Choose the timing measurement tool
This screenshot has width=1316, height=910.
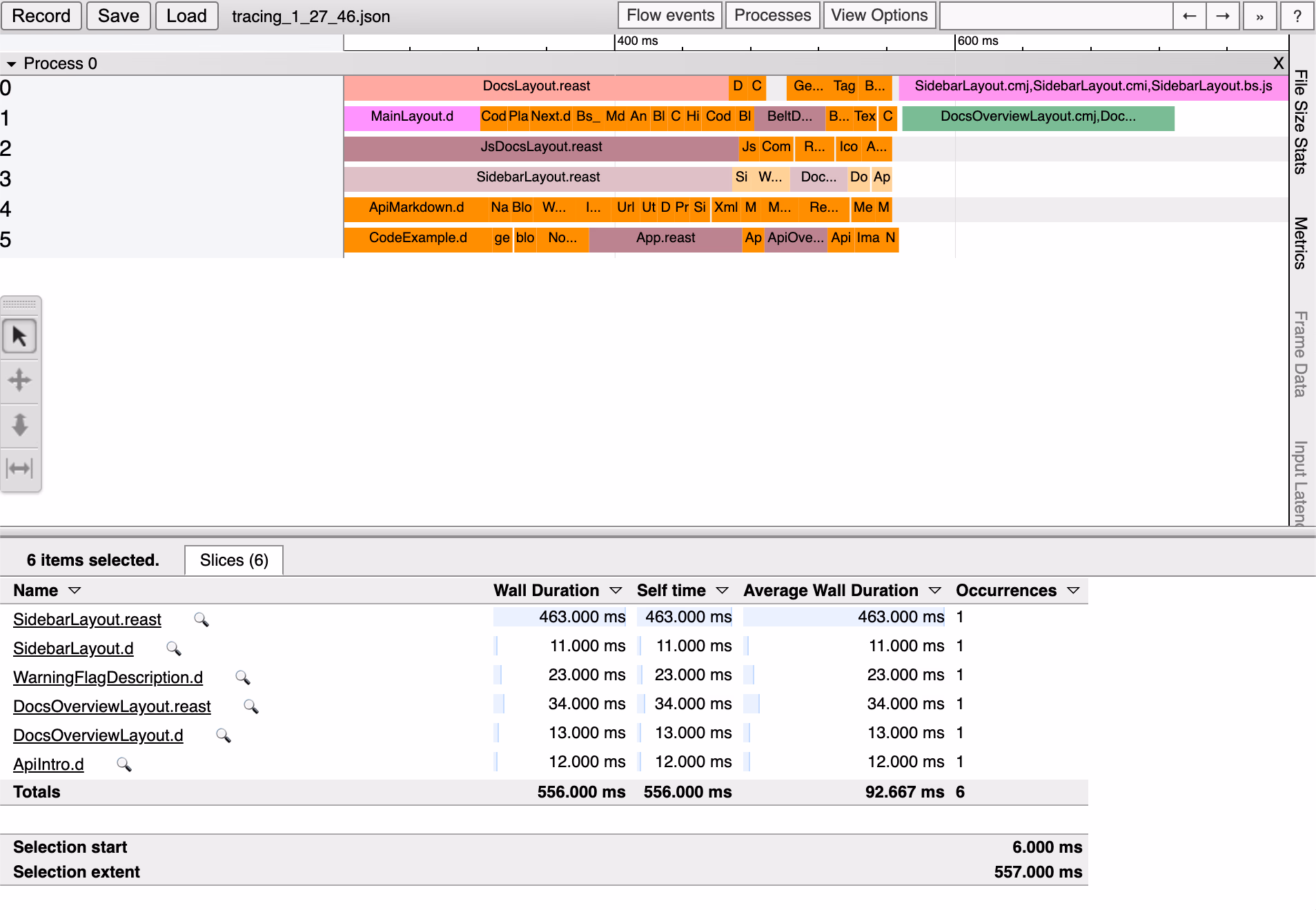(19, 468)
